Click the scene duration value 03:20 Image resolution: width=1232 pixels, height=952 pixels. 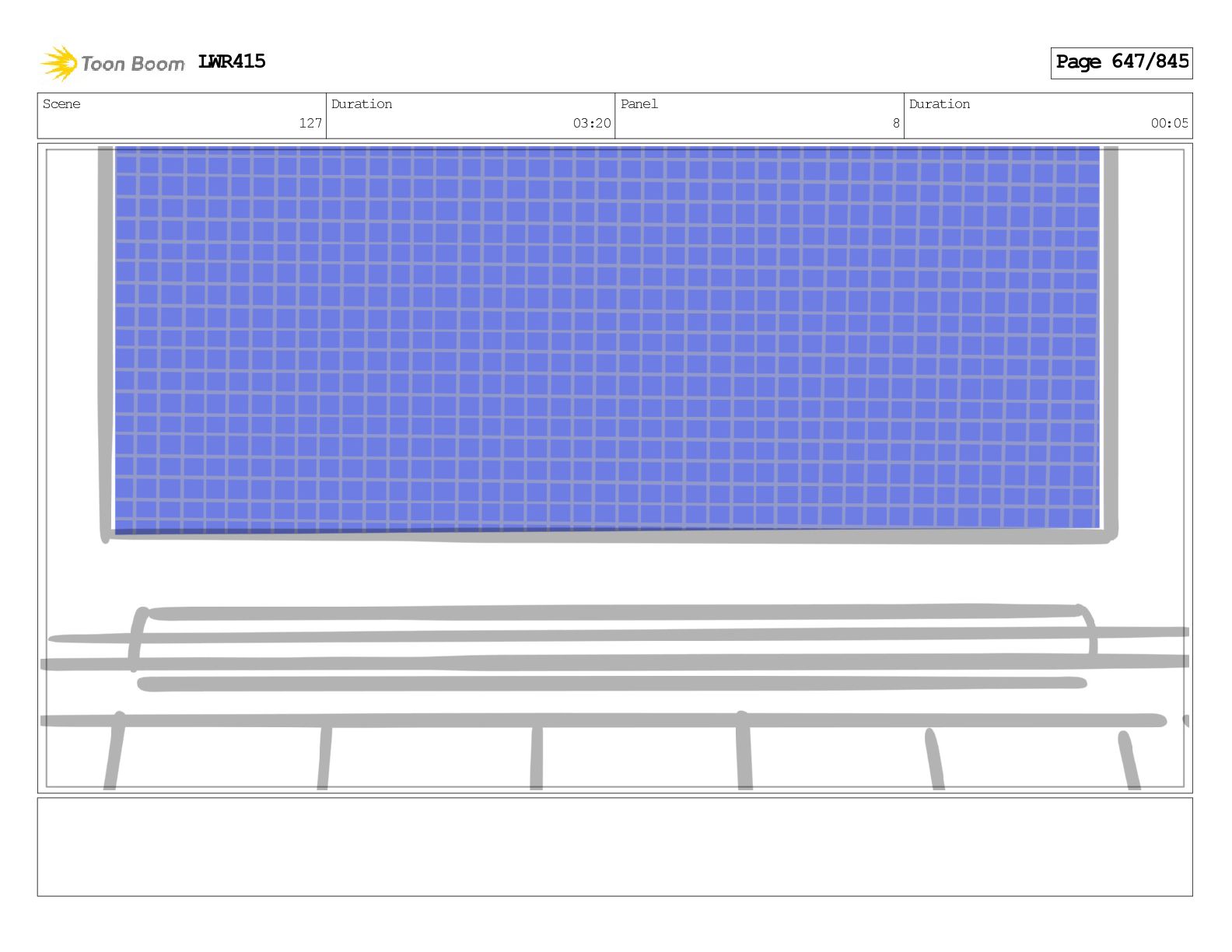tap(592, 123)
